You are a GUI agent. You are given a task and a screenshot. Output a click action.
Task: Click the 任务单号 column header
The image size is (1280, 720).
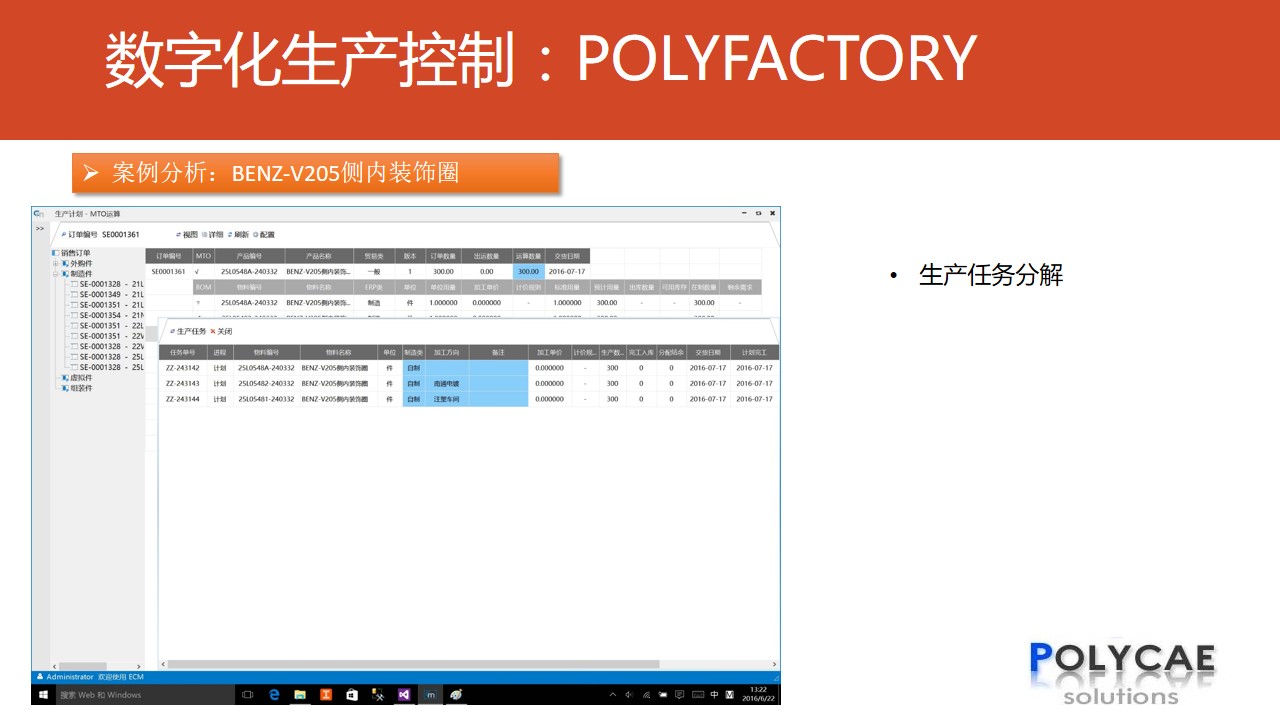pos(182,352)
